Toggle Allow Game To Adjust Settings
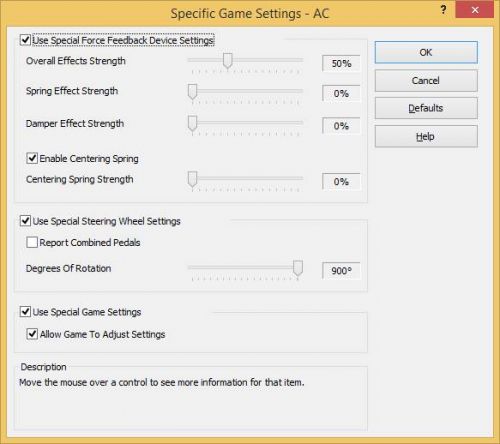This screenshot has height=444, width=500. [32, 334]
